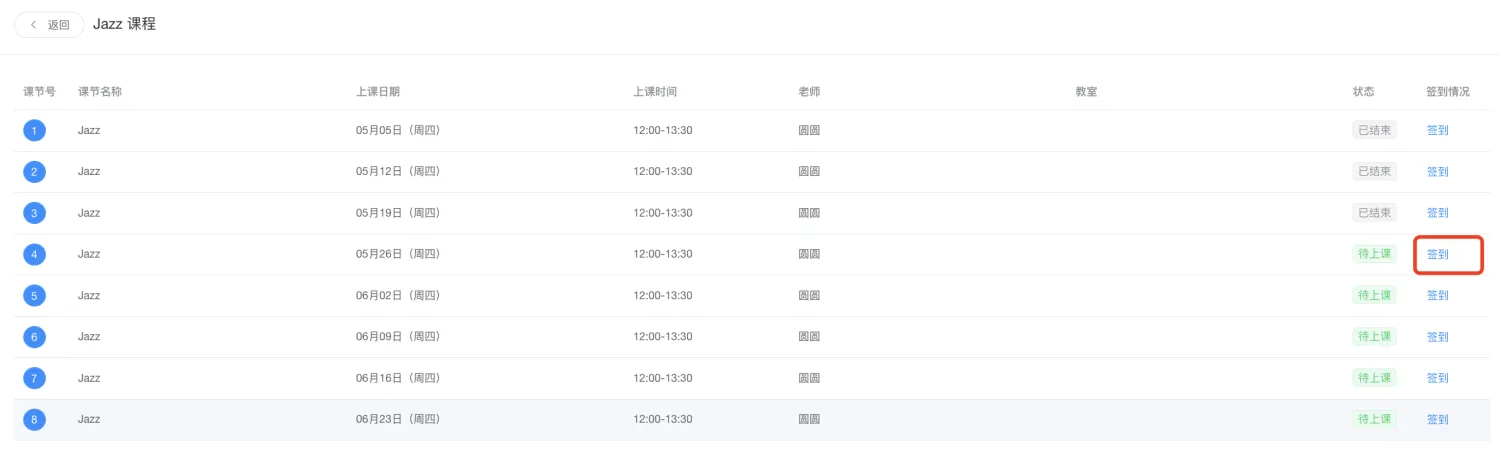Open 签到 for the 06月02日 lesson

1437,296
